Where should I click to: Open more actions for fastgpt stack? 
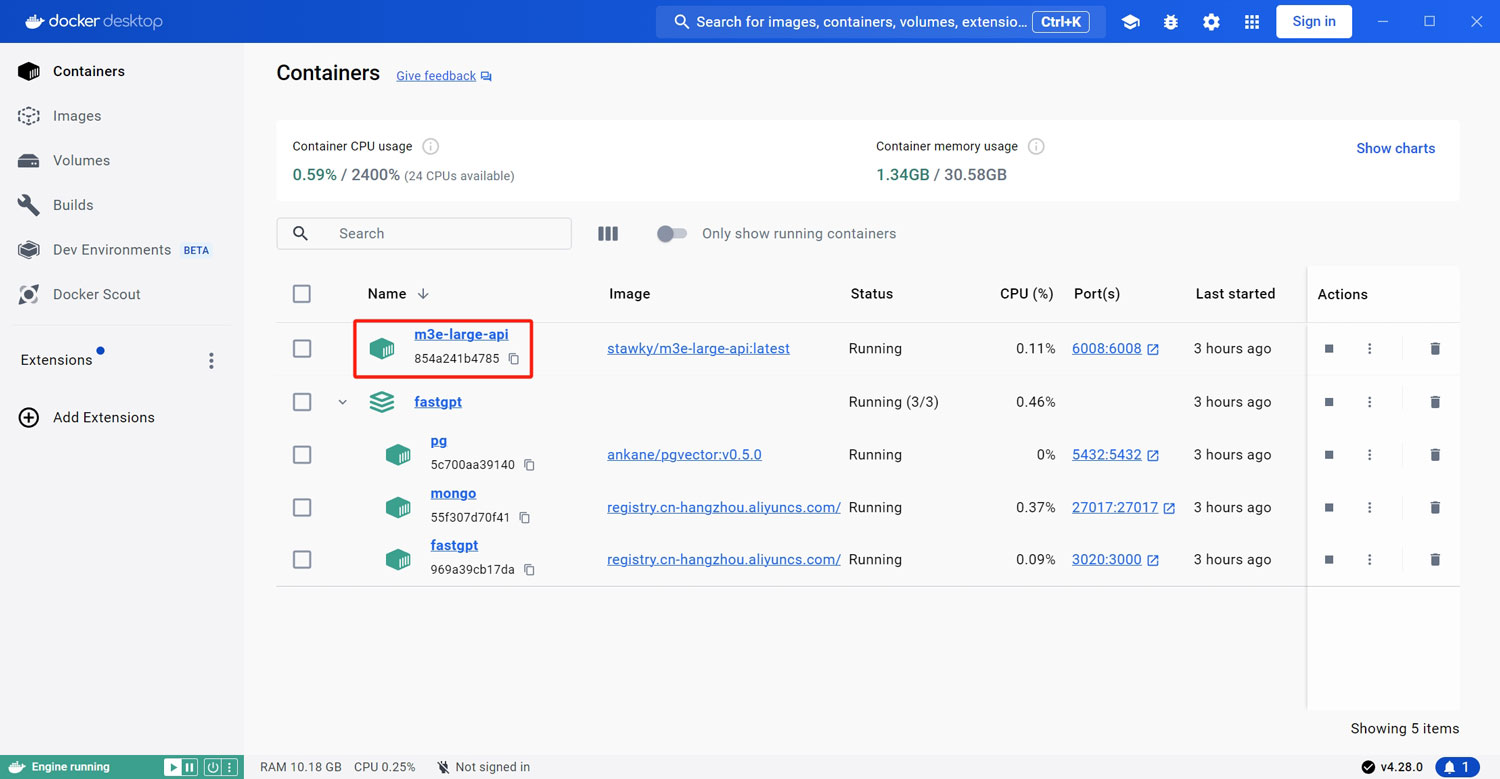pyautogui.click(x=1370, y=402)
